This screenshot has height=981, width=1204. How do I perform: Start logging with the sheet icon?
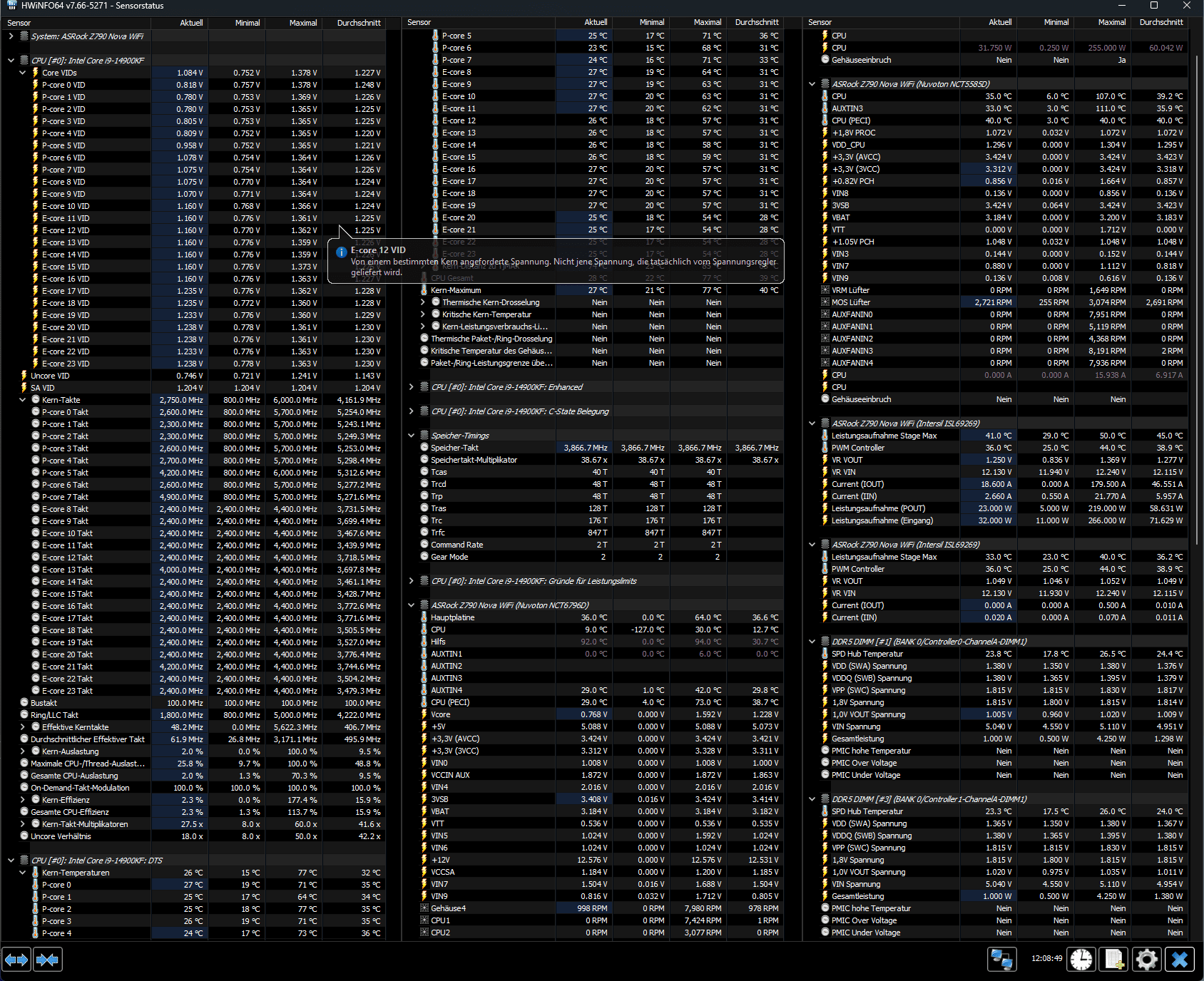1113,960
